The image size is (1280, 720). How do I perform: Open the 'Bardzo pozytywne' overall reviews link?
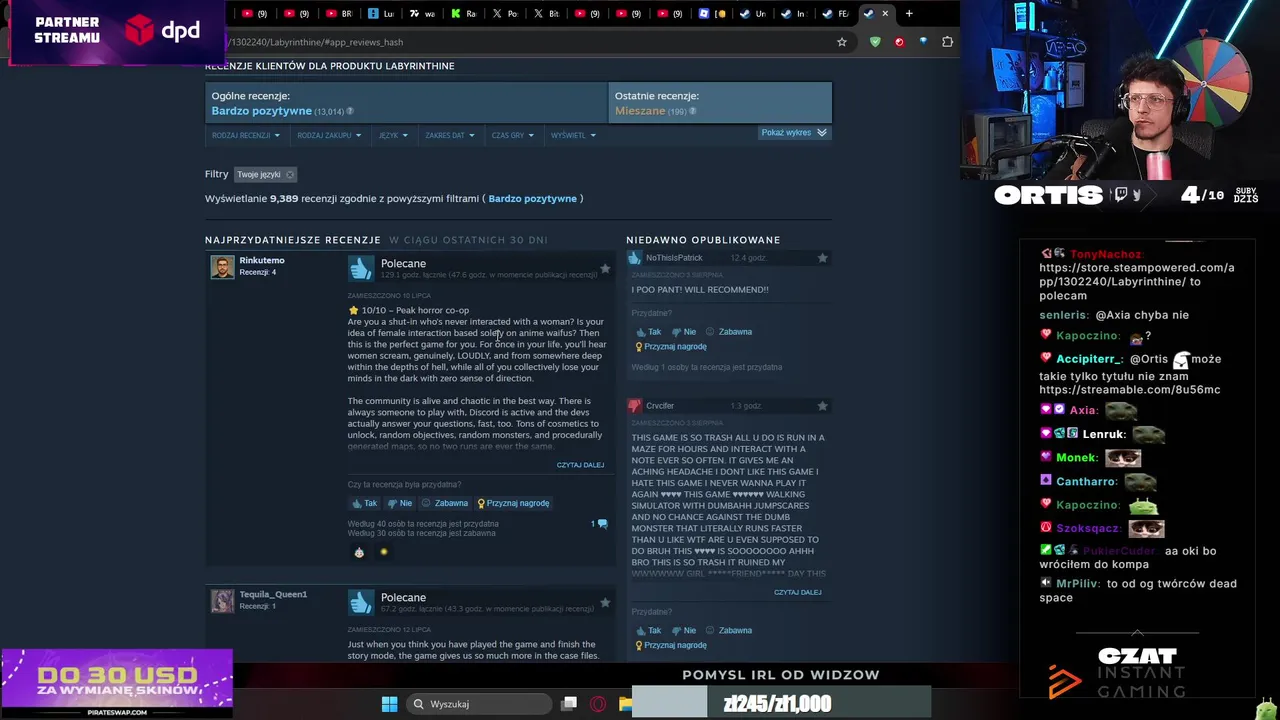coord(261,111)
